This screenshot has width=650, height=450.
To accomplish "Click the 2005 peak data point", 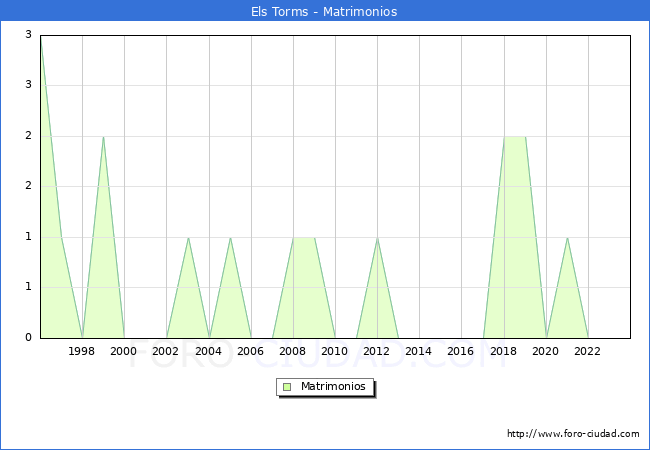I will 230,238.
